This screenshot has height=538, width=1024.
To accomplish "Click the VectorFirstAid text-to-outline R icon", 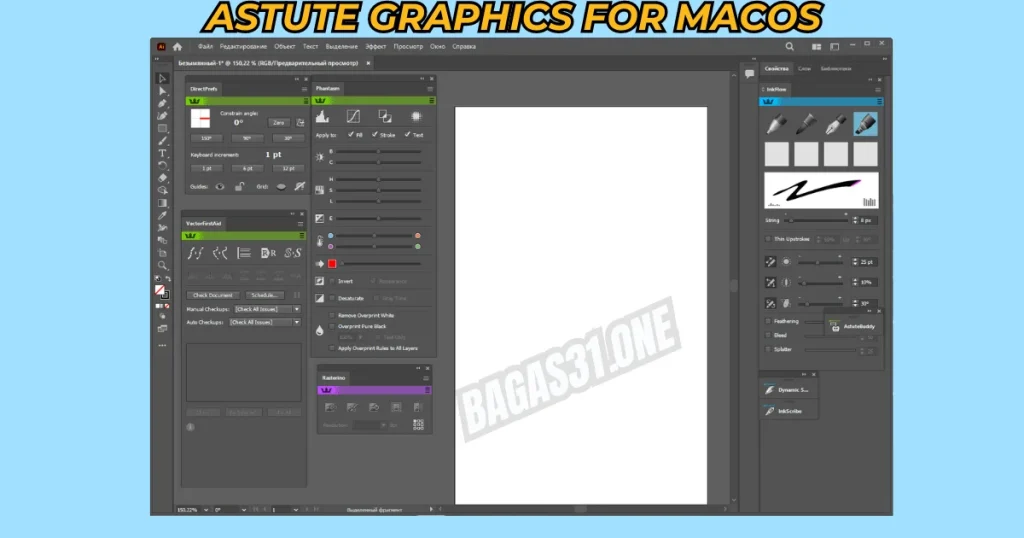I will [x=268, y=253].
